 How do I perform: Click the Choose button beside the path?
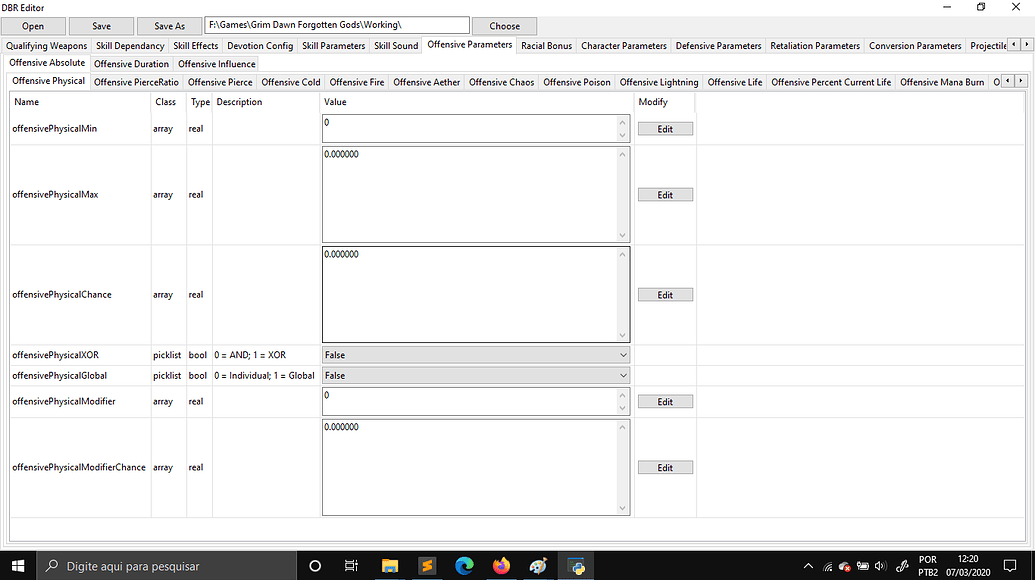click(504, 25)
